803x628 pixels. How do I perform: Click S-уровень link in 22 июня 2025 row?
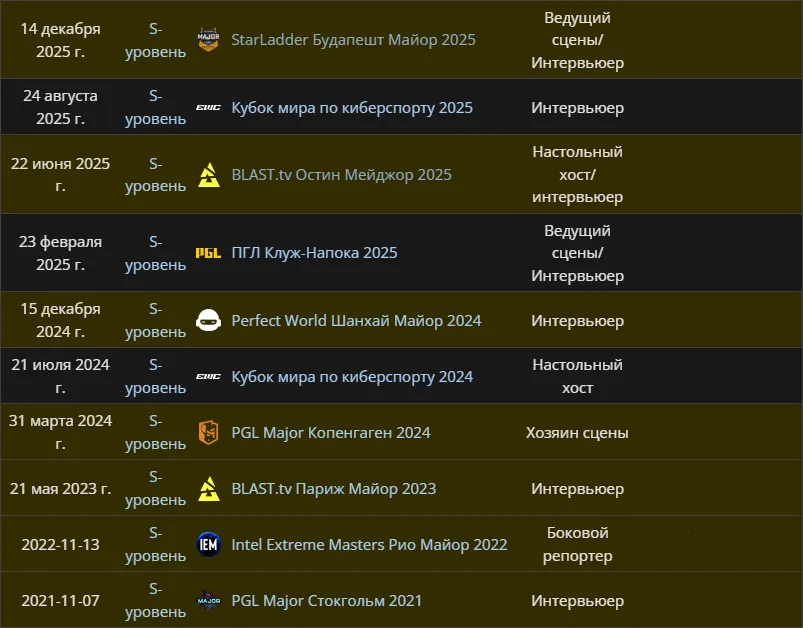[155, 175]
